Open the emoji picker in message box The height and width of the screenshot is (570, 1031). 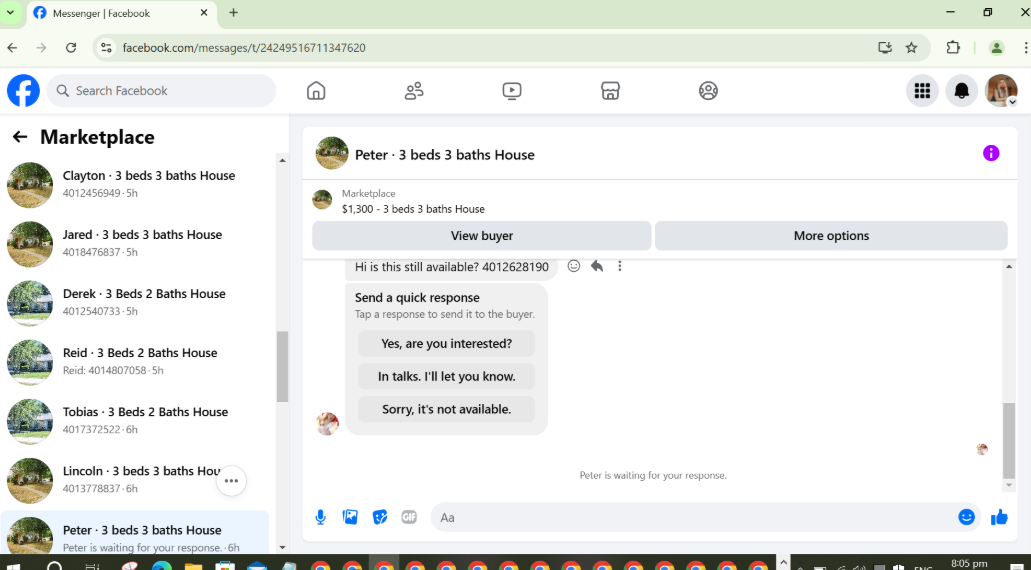click(966, 517)
